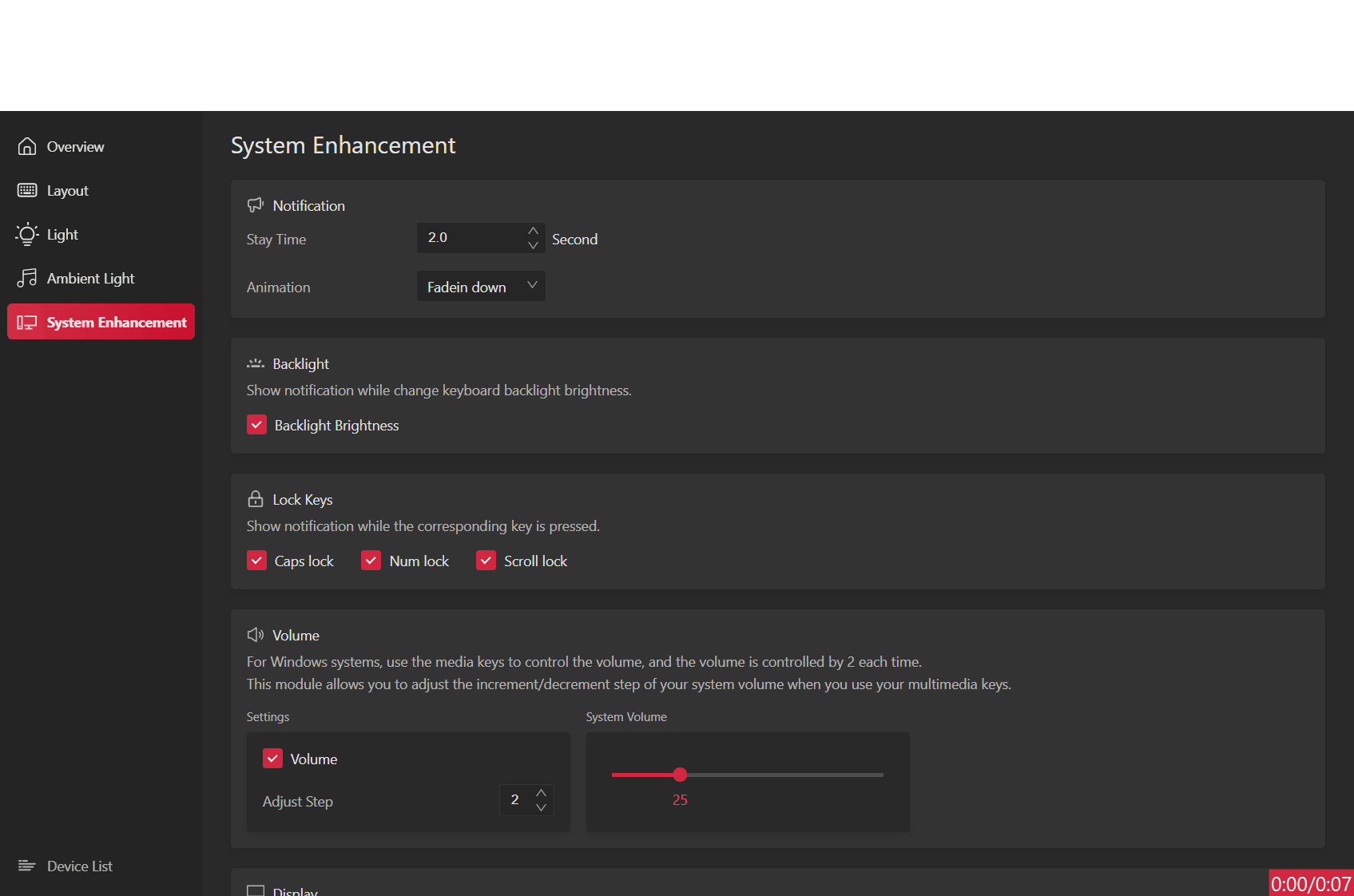Click the video timer 0:00/0:07
This screenshot has height=896, width=1354.
(x=1311, y=883)
